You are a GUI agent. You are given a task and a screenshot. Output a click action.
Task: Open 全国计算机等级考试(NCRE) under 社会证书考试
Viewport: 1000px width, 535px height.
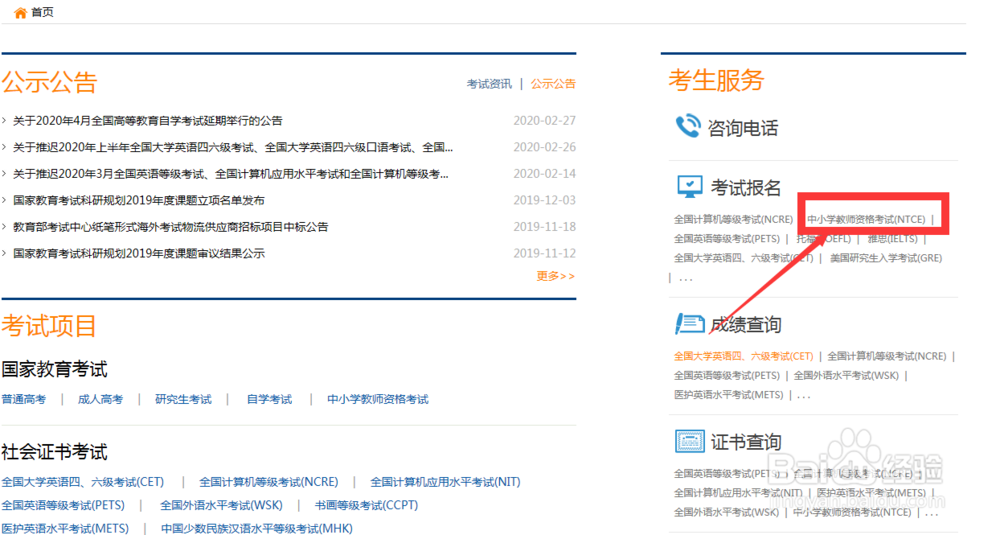268,482
